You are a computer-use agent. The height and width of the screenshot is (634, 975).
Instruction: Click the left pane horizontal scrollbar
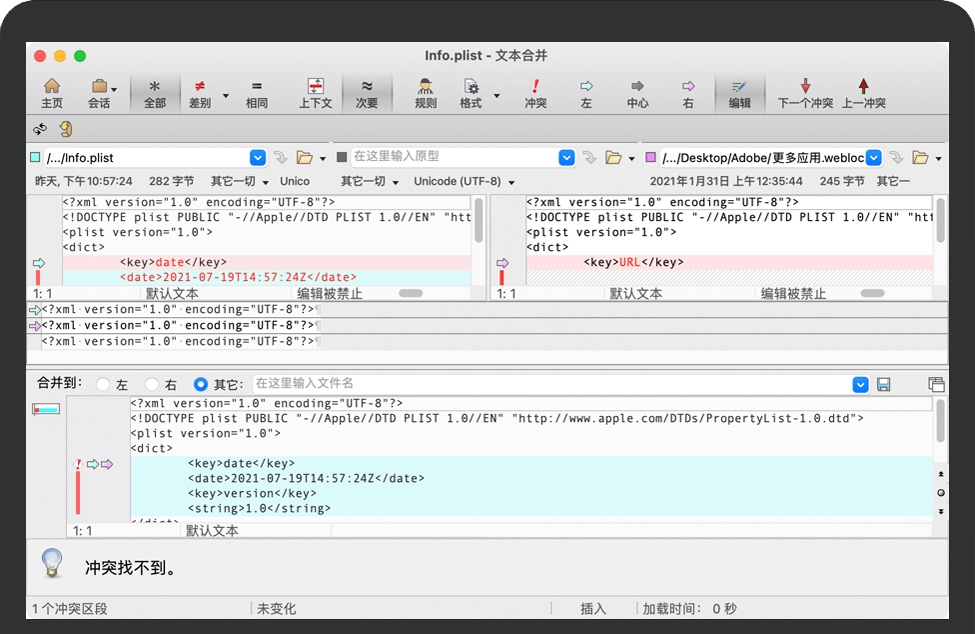[x=410, y=293]
